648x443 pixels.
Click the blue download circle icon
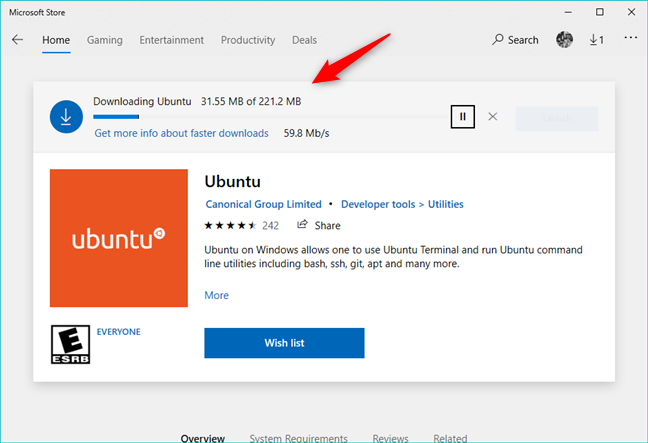point(66,117)
